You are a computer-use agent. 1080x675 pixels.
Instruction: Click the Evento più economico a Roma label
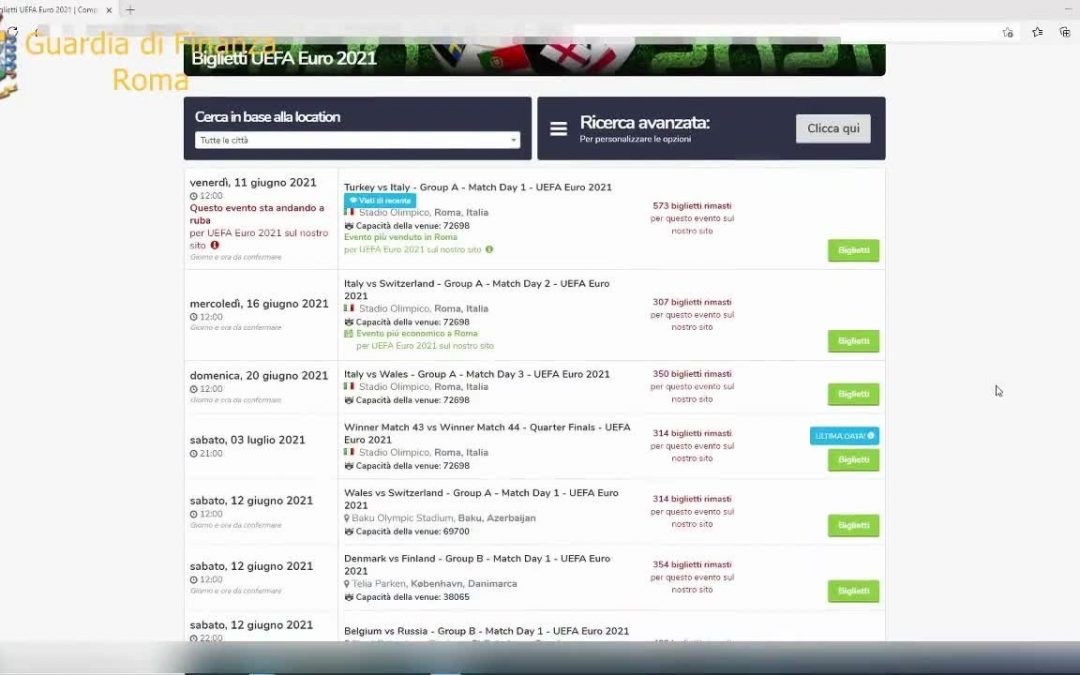click(417, 333)
